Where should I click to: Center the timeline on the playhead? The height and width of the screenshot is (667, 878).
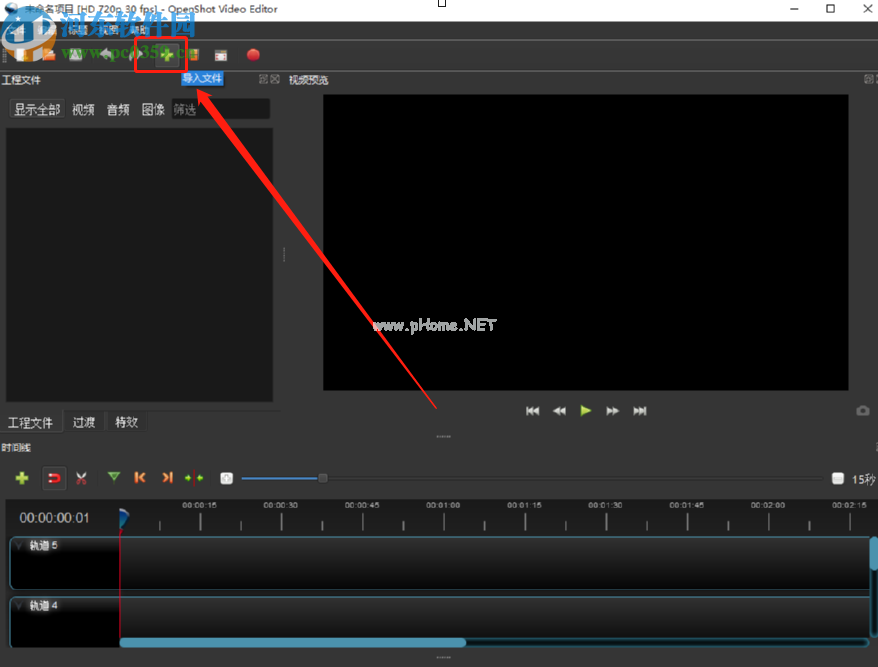[x=194, y=478]
